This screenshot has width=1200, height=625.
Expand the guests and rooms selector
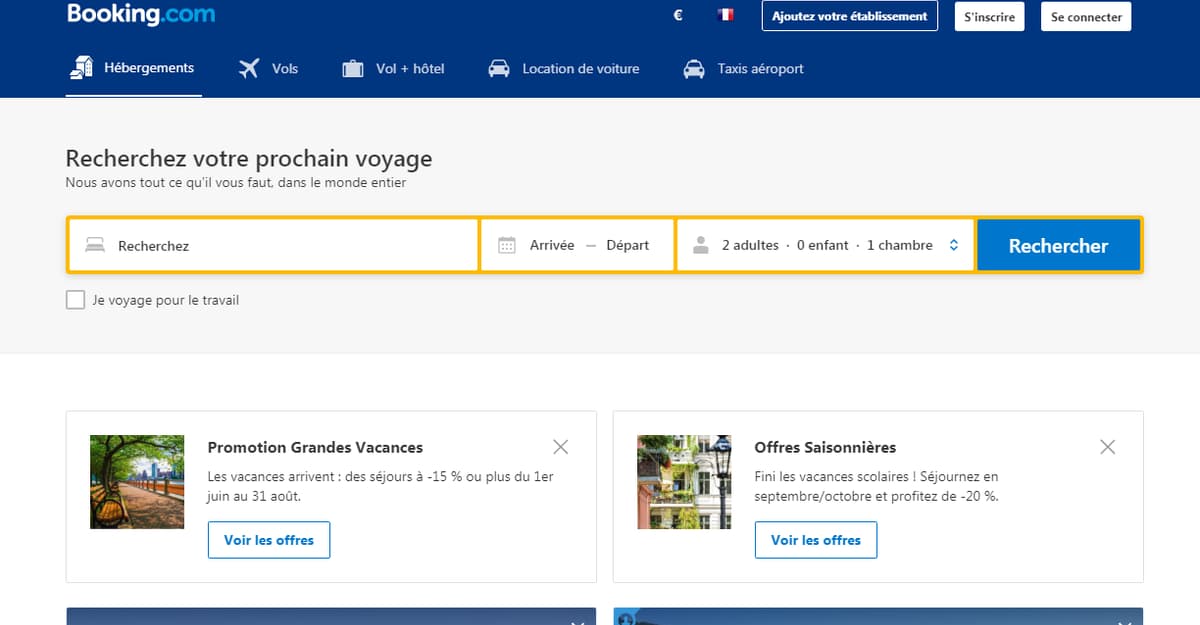click(826, 245)
